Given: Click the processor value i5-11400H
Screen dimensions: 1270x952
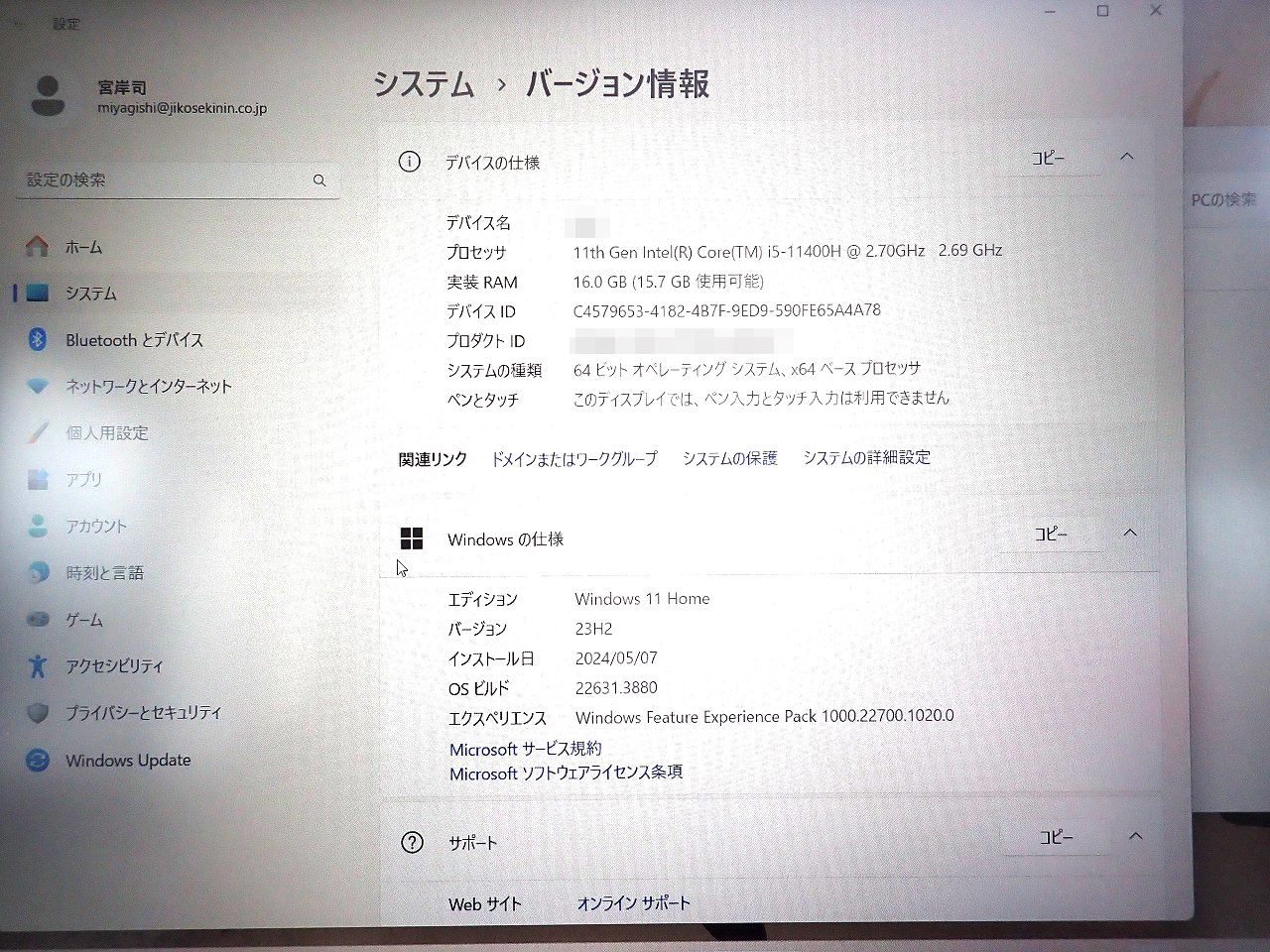Looking at the screenshot, I should click(788, 250).
